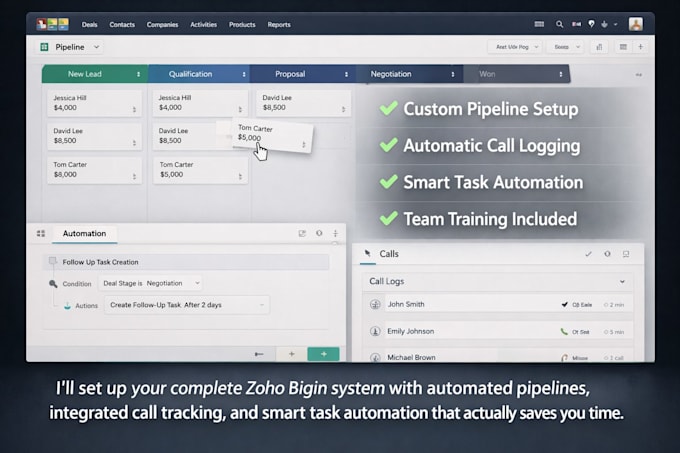Open options on Tom Carter $8,000 card
Image resolution: width=680 pixels, height=453 pixels.
[x=134, y=176]
